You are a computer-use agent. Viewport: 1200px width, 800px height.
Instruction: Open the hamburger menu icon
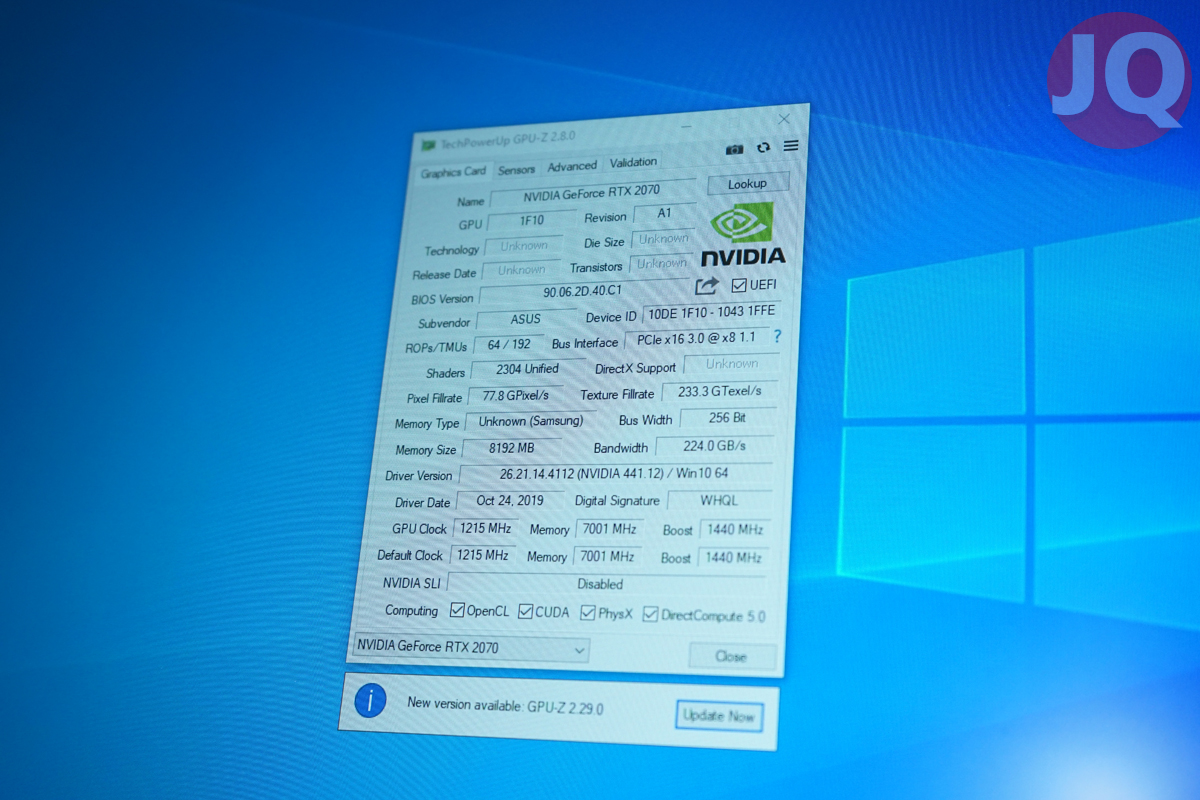(791, 146)
